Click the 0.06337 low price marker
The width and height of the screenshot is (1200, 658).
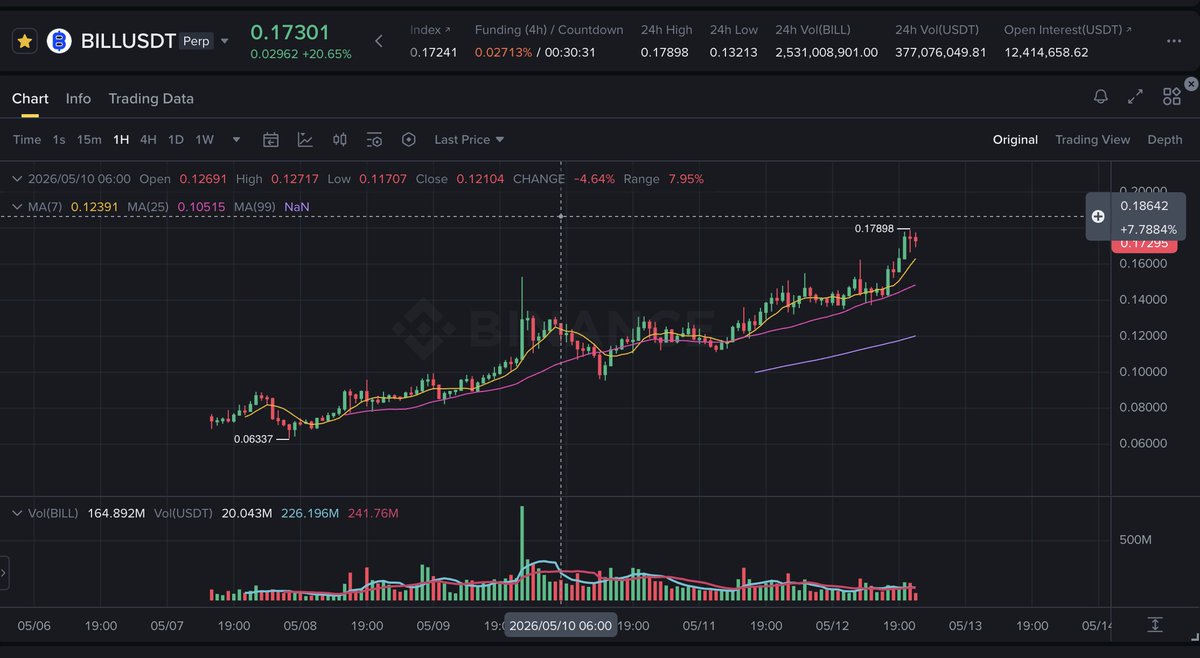coord(253,438)
